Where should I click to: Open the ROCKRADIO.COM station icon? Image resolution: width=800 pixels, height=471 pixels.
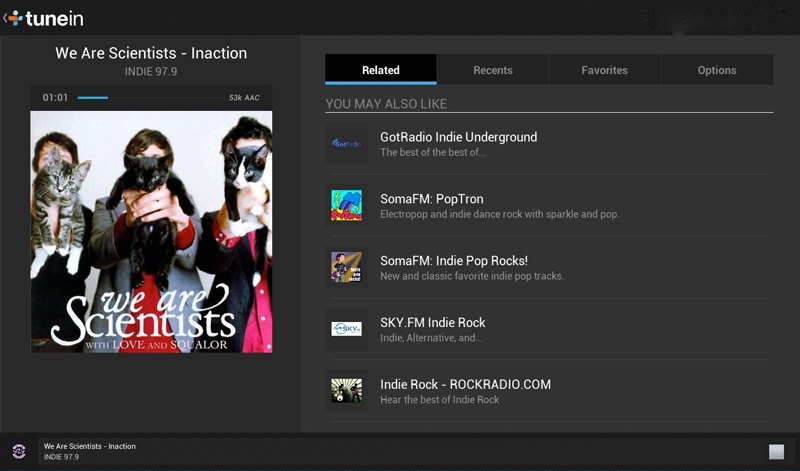(x=346, y=390)
